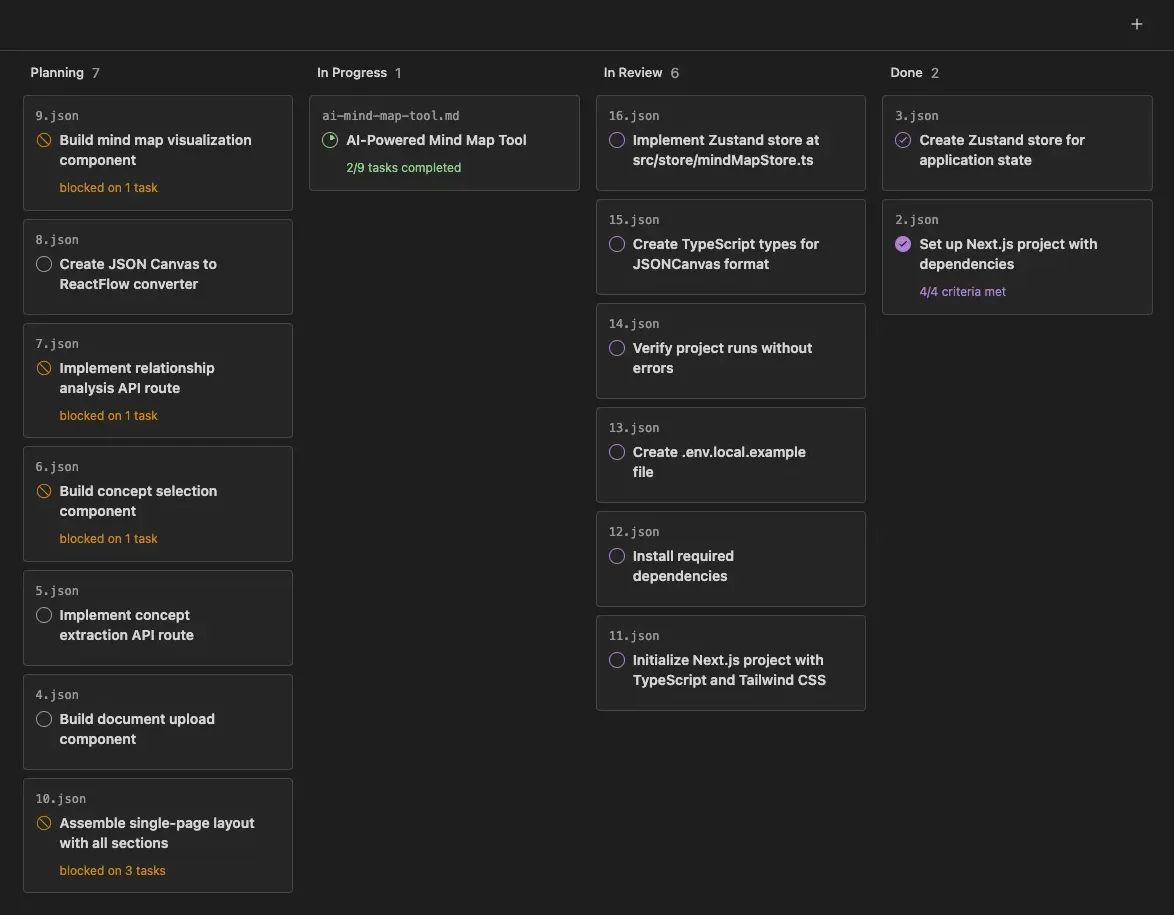Image resolution: width=1174 pixels, height=915 pixels.
Task: Select the Done column header
Action: [x=906, y=73]
